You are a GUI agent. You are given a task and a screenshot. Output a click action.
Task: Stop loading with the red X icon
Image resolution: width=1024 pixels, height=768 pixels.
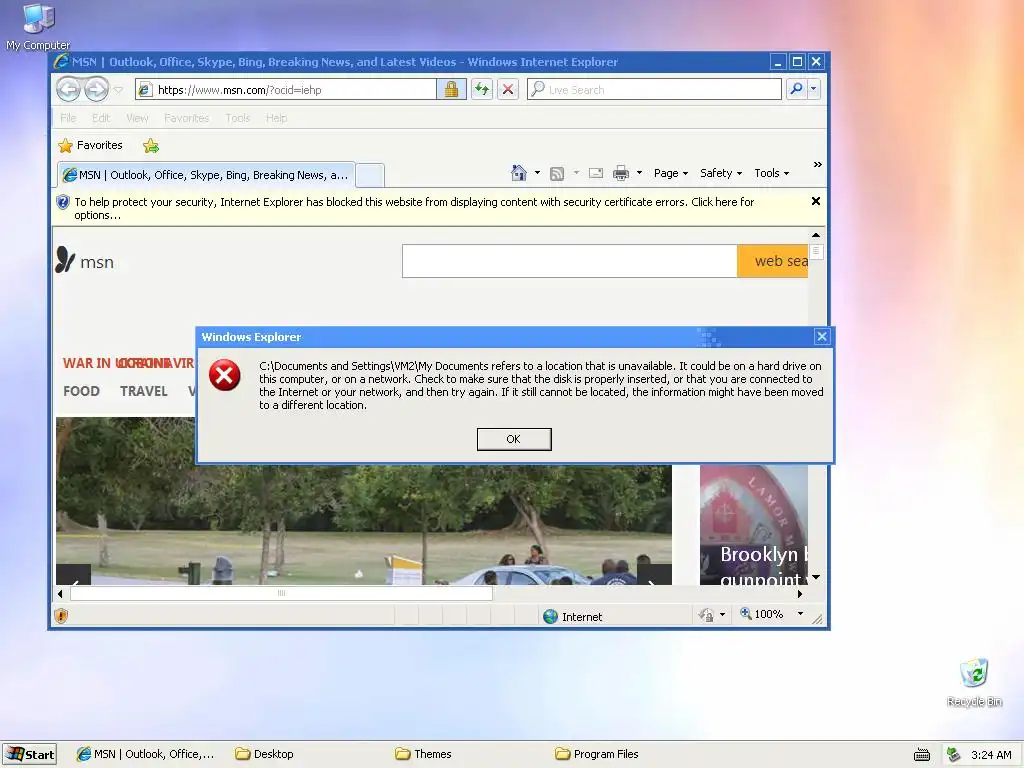click(508, 89)
